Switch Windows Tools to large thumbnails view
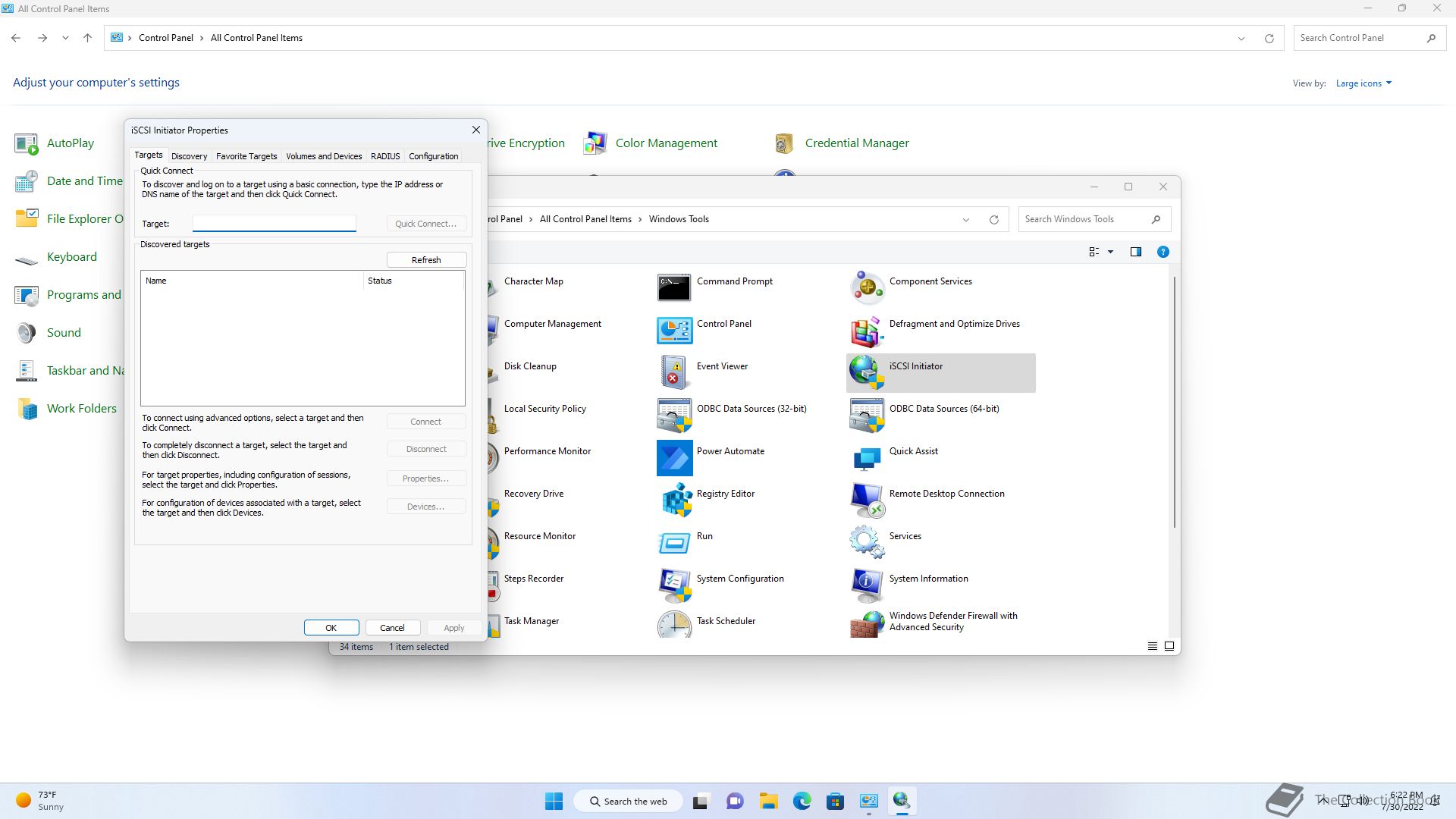 1169,646
